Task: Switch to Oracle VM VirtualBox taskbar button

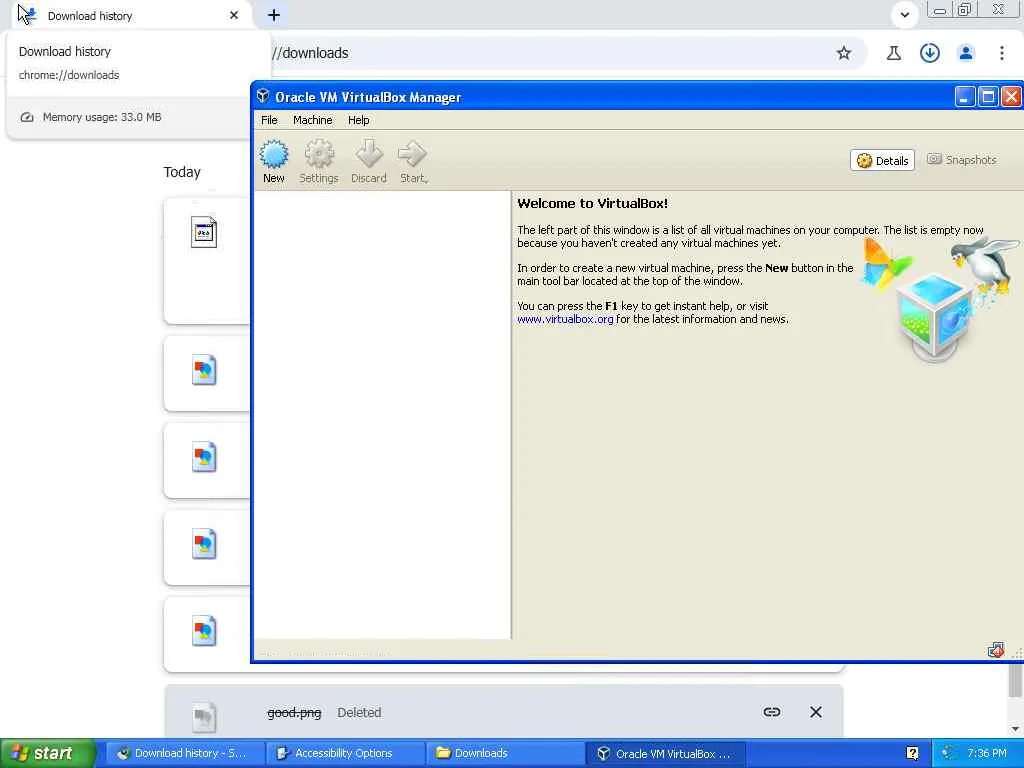Action: coord(666,753)
